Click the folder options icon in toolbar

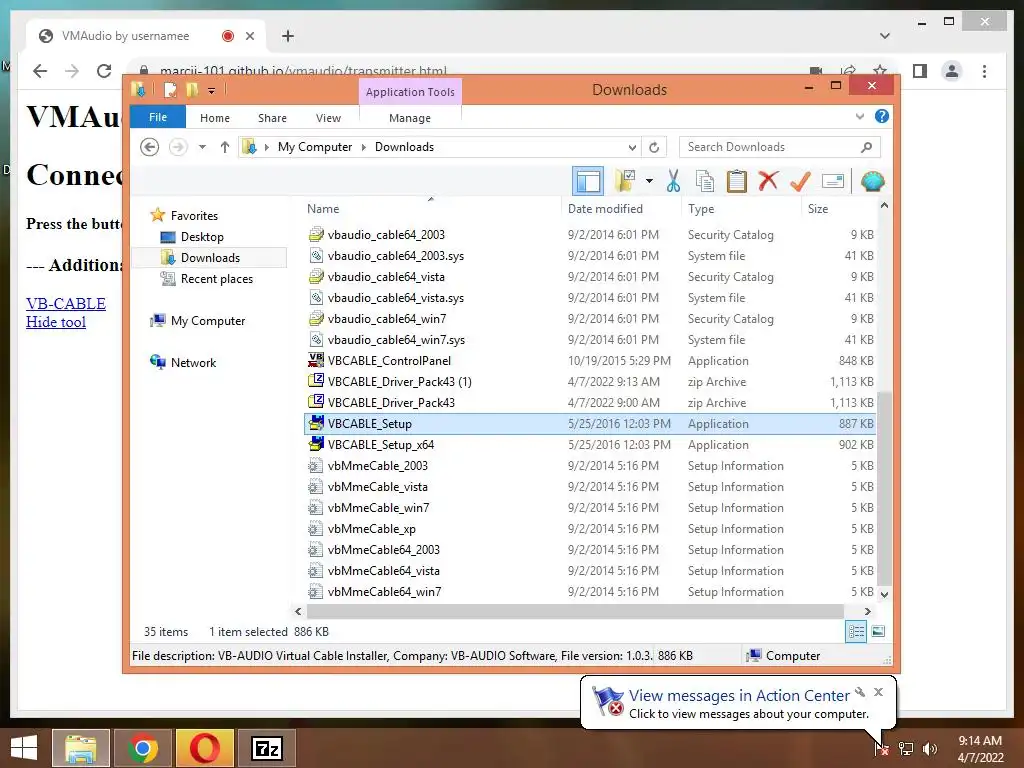pyautogui.click(x=626, y=181)
